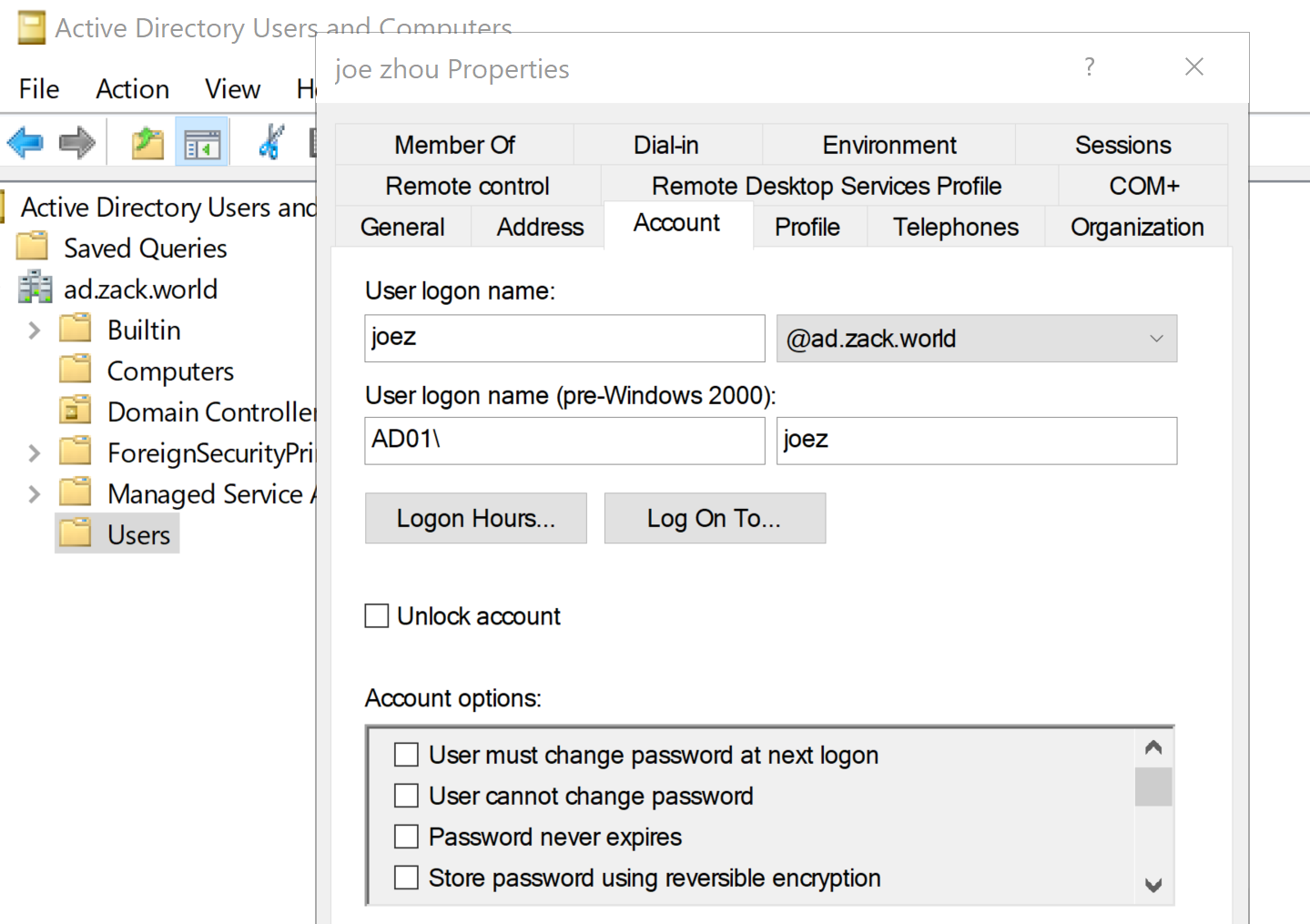Click the Up one level folder icon
This screenshot has height=924, width=1310.
(147, 143)
